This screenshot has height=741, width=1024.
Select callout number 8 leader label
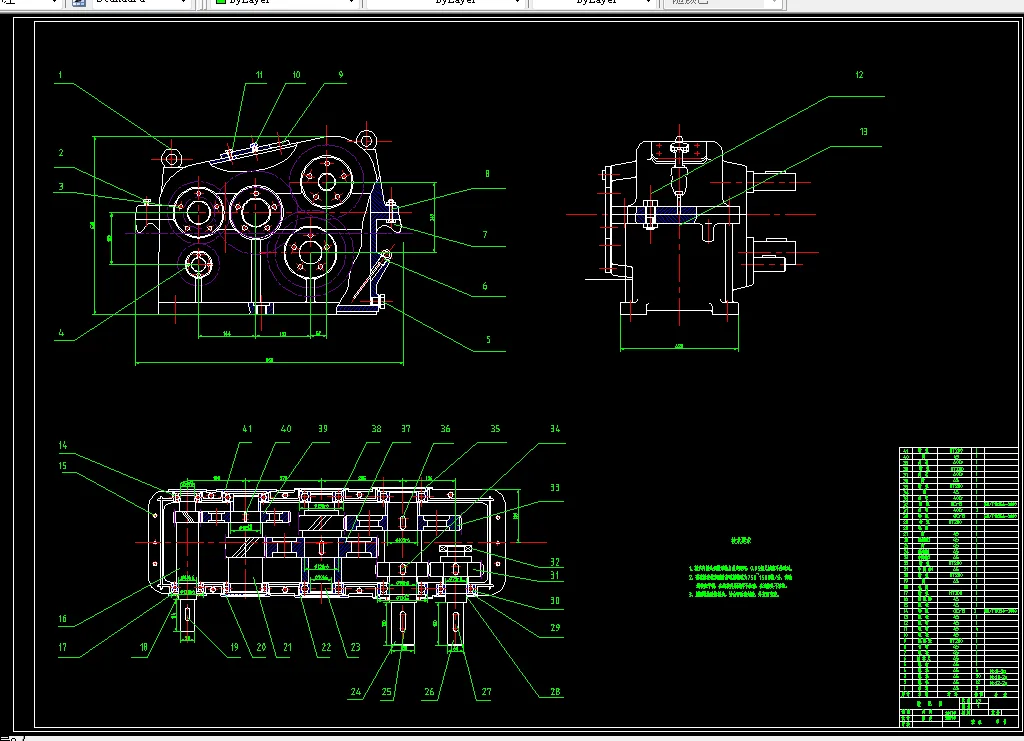tap(487, 174)
